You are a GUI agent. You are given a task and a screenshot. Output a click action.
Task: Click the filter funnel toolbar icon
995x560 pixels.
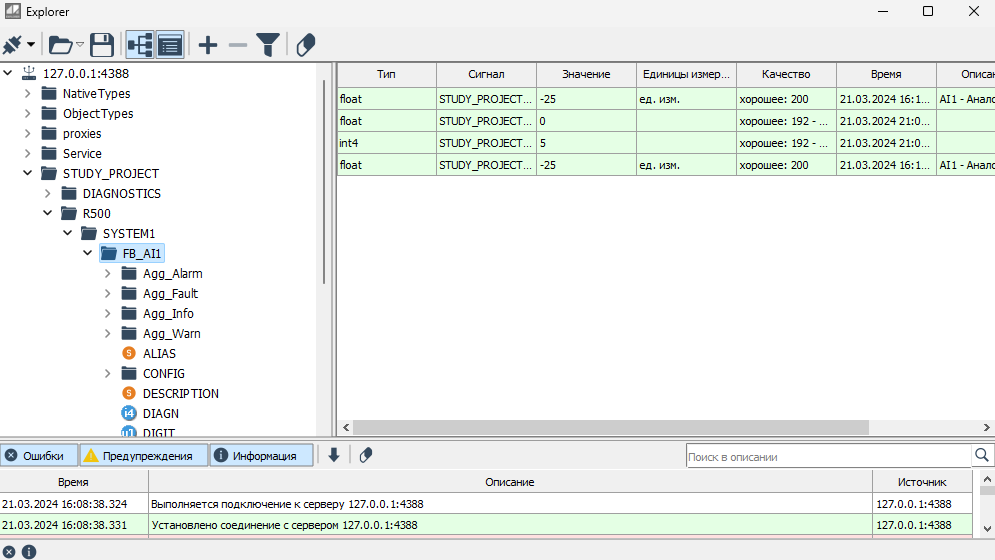(x=268, y=45)
